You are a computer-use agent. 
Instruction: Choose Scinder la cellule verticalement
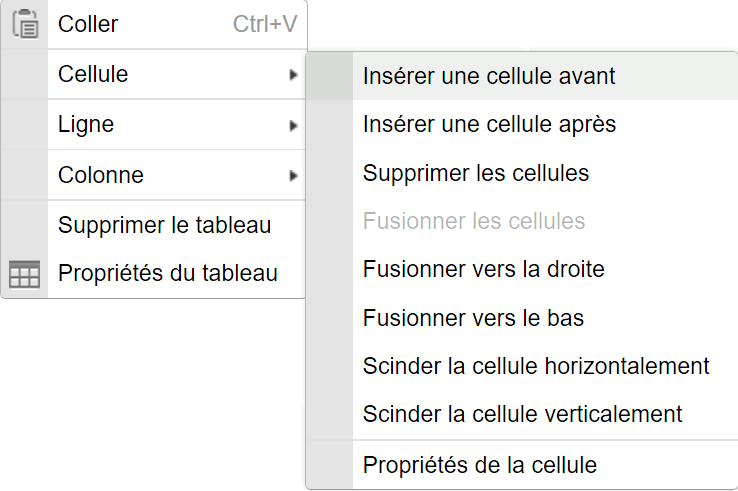coord(522,414)
